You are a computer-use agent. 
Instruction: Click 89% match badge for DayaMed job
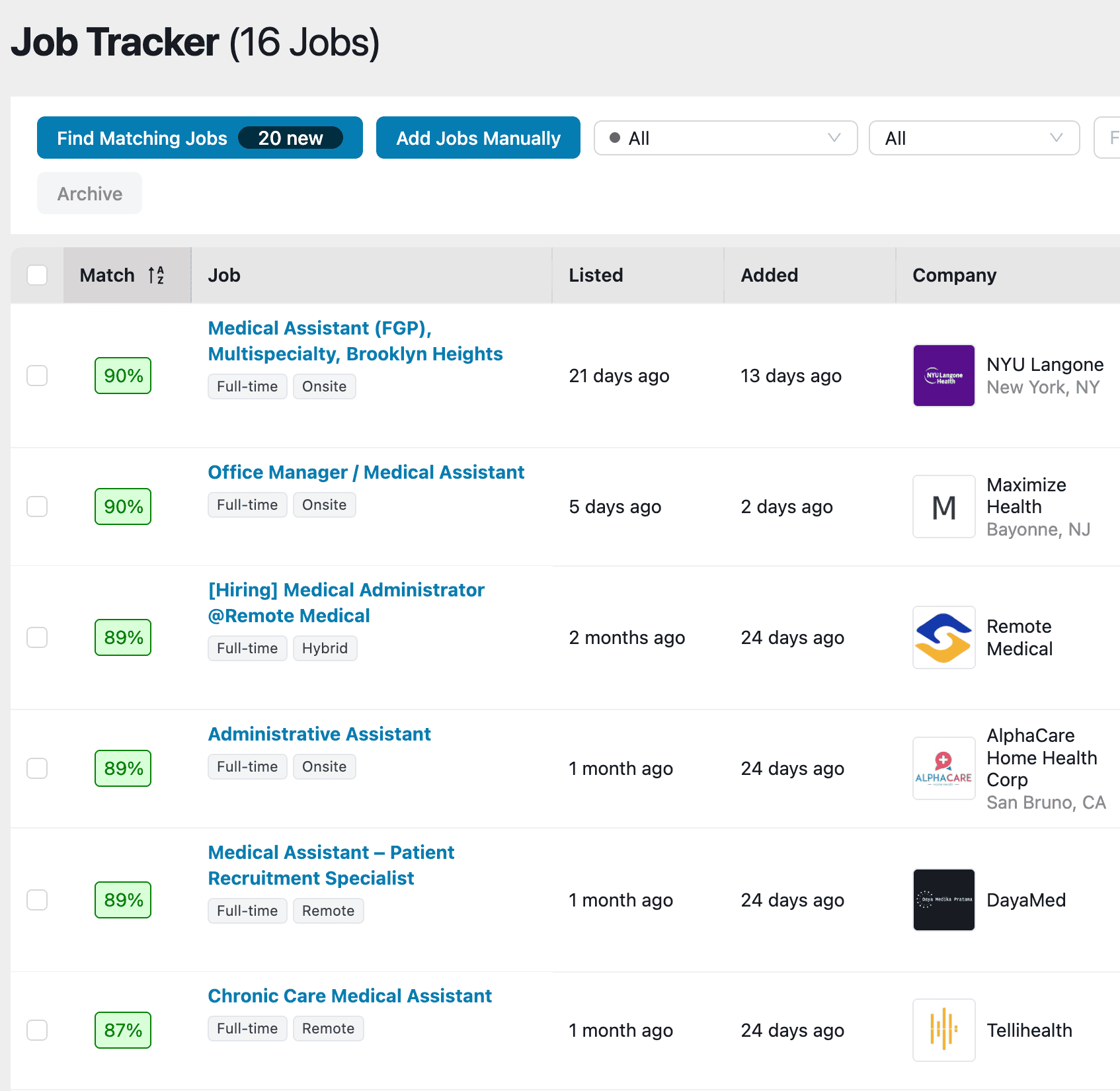[123, 900]
